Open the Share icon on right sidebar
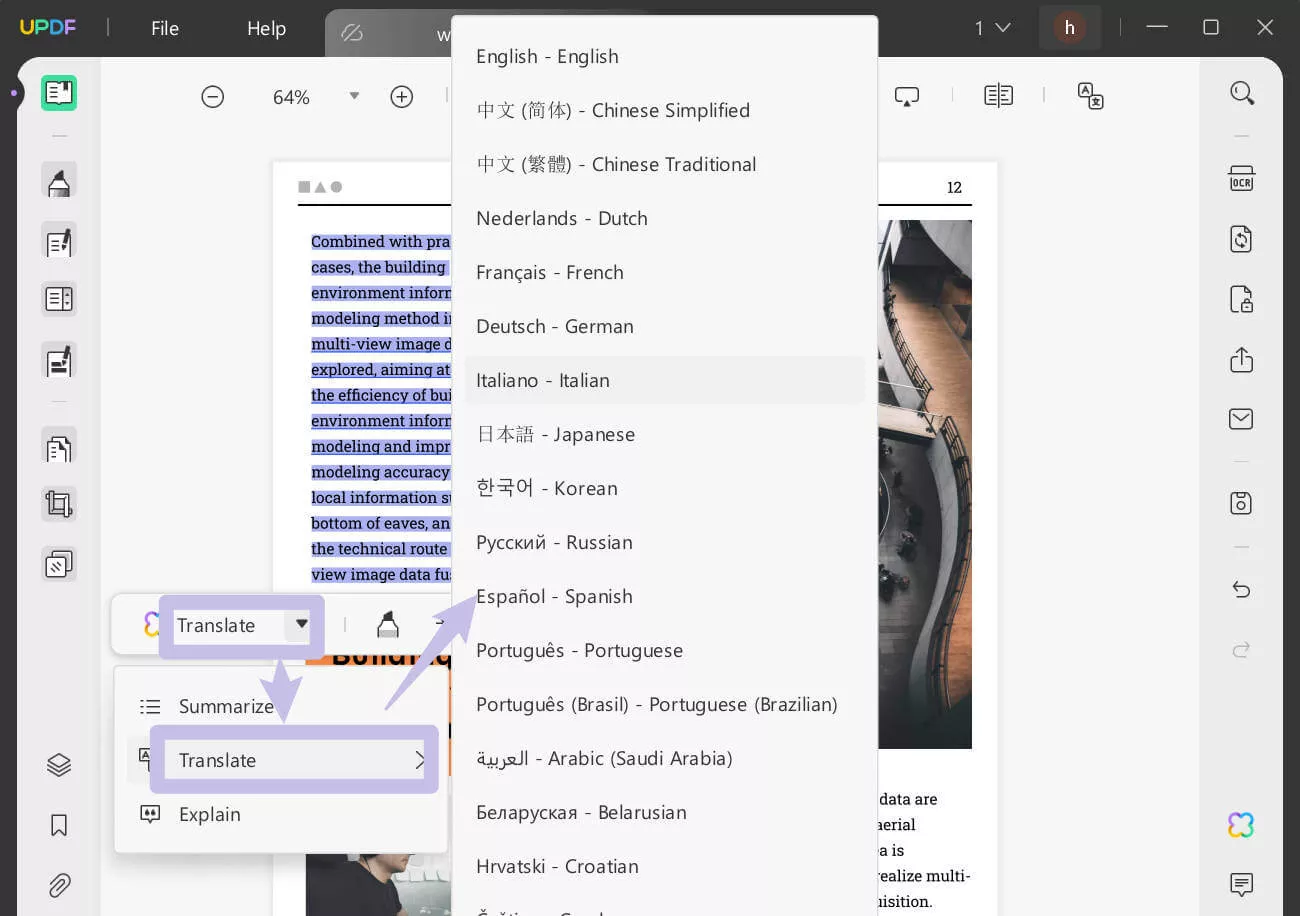 1241,360
